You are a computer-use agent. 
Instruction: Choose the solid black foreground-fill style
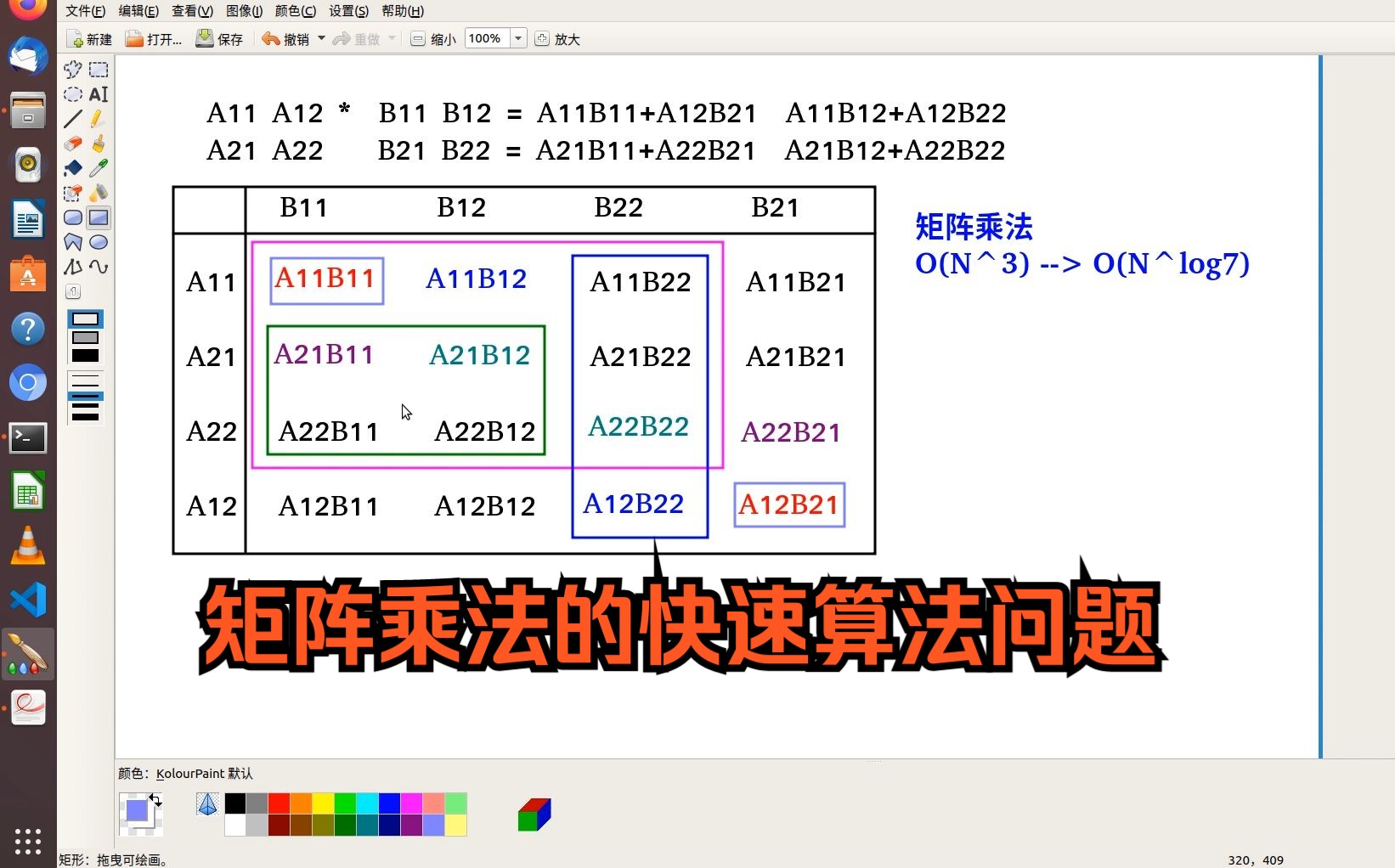pyautogui.click(x=85, y=355)
